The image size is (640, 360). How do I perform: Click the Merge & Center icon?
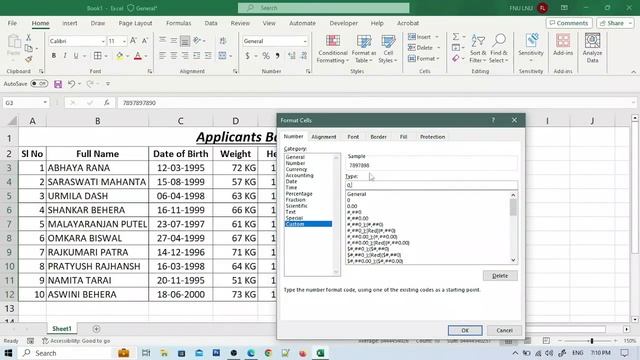tap(222, 56)
